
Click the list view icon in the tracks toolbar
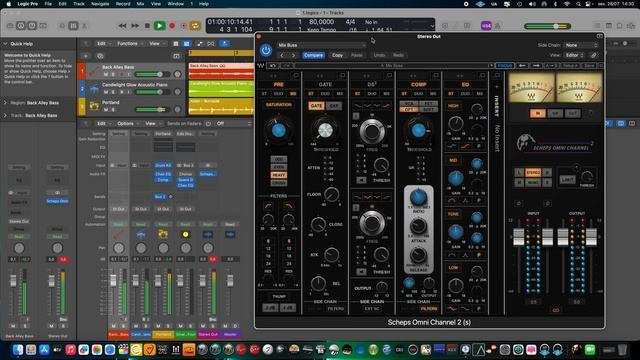tap(176, 44)
